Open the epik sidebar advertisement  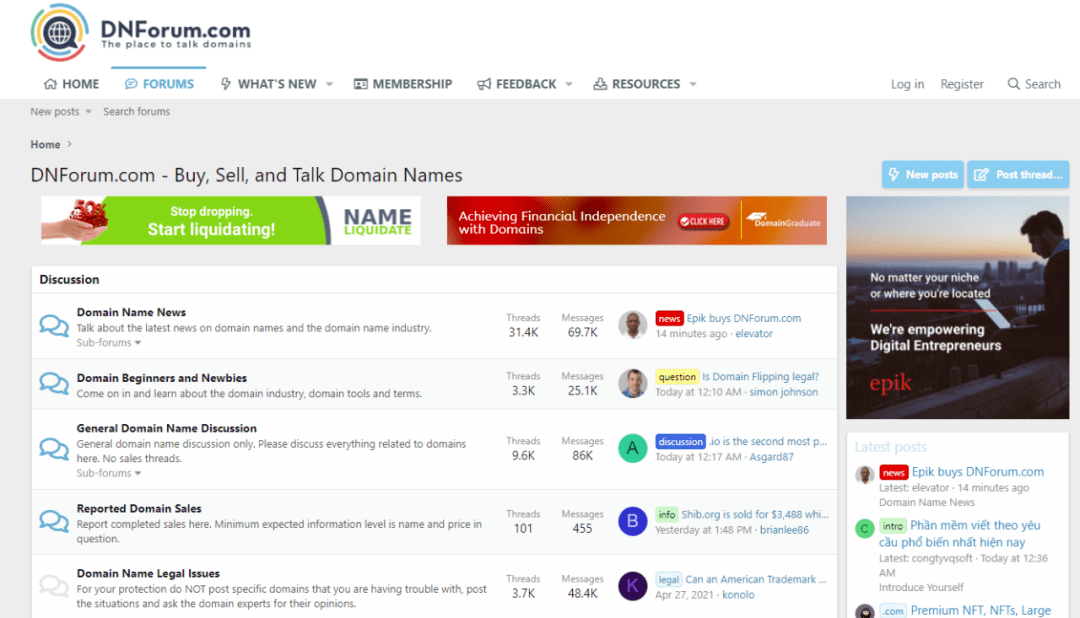tap(957, 307)
